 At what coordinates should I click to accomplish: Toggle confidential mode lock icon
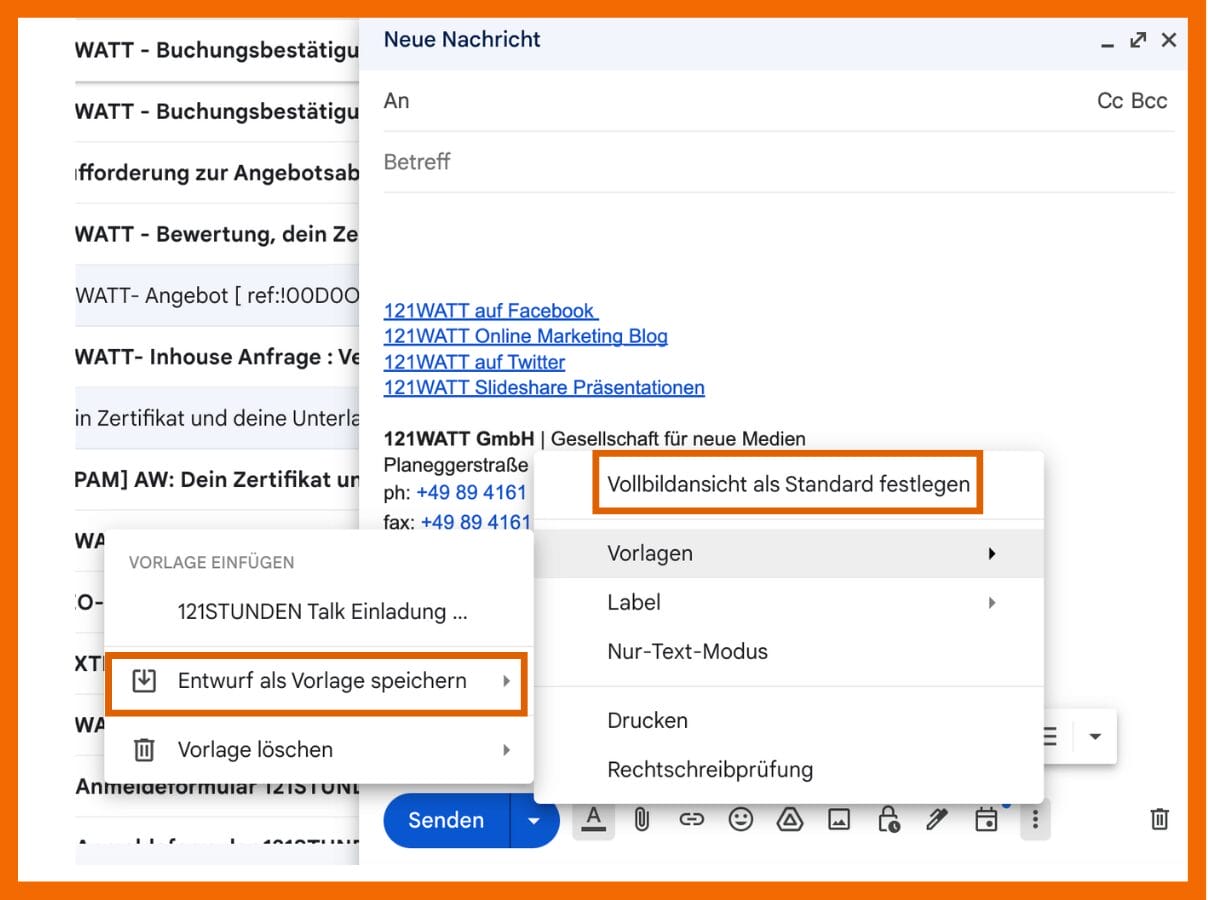[x=888, y=820]
